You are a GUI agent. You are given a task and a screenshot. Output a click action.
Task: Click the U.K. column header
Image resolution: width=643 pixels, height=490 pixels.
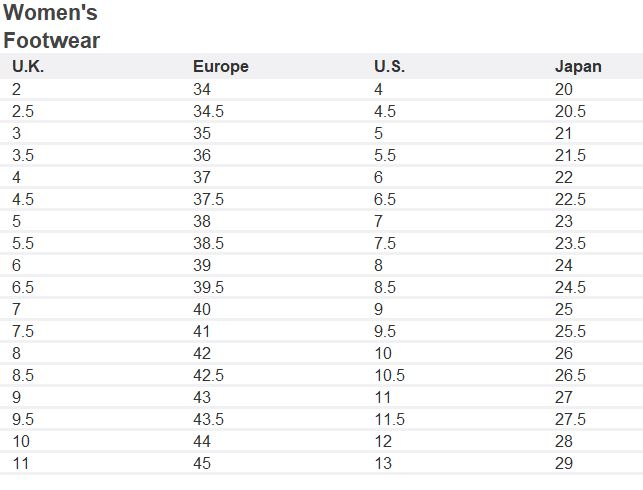(x=28, y=66)
